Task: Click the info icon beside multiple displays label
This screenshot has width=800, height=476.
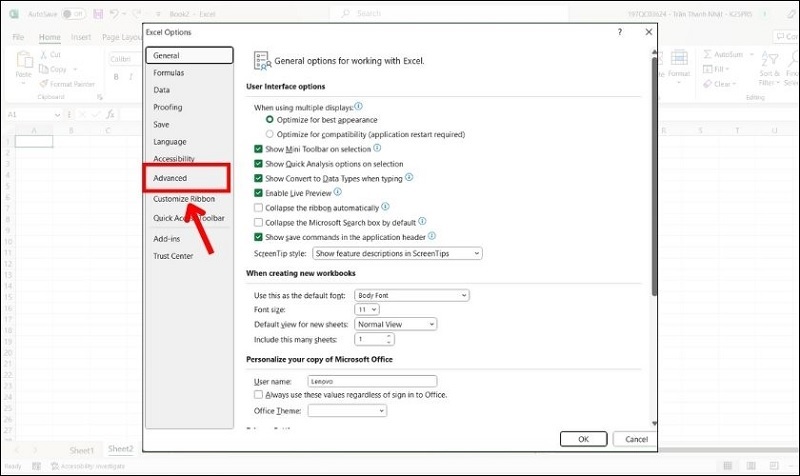Action: click(x=359, y=106)
